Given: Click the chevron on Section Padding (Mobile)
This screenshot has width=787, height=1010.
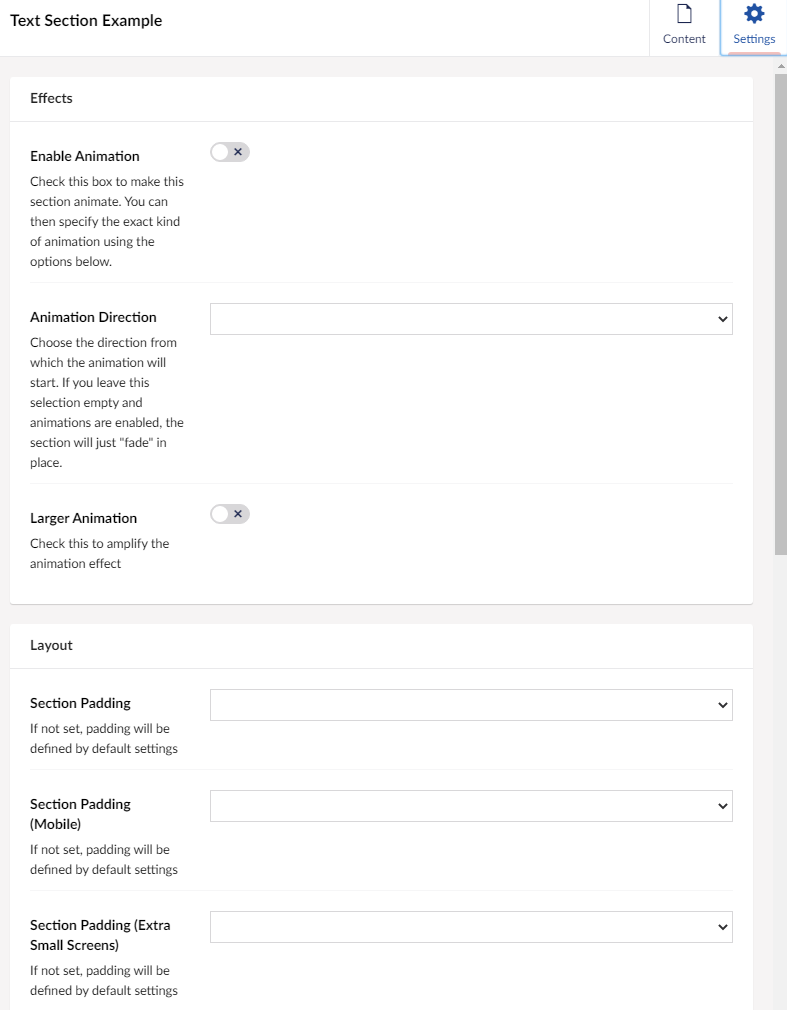Looking at the screenshot, I should click(x=723, y=806).
